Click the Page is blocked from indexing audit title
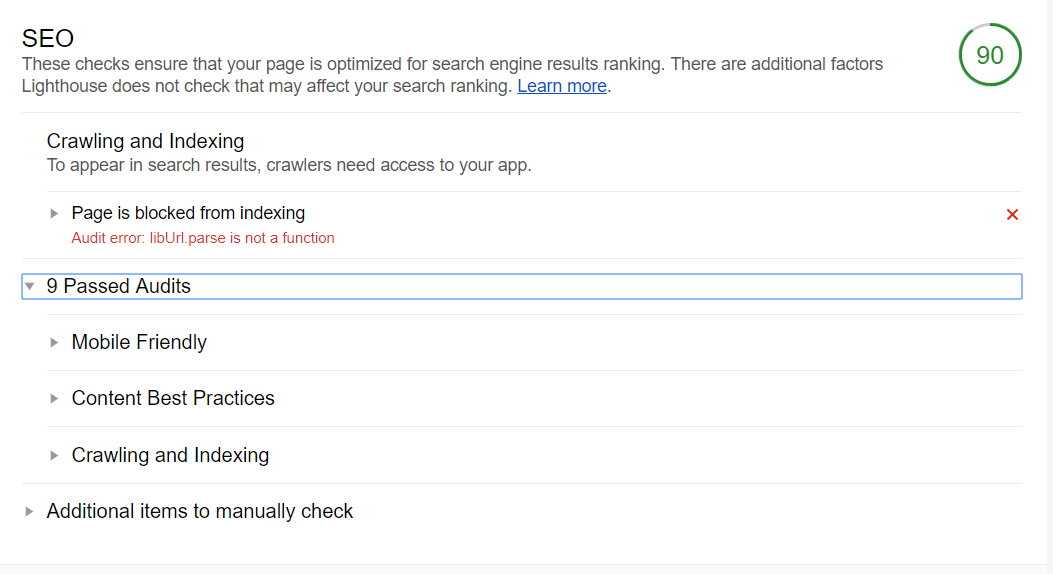 click(188, 213)
